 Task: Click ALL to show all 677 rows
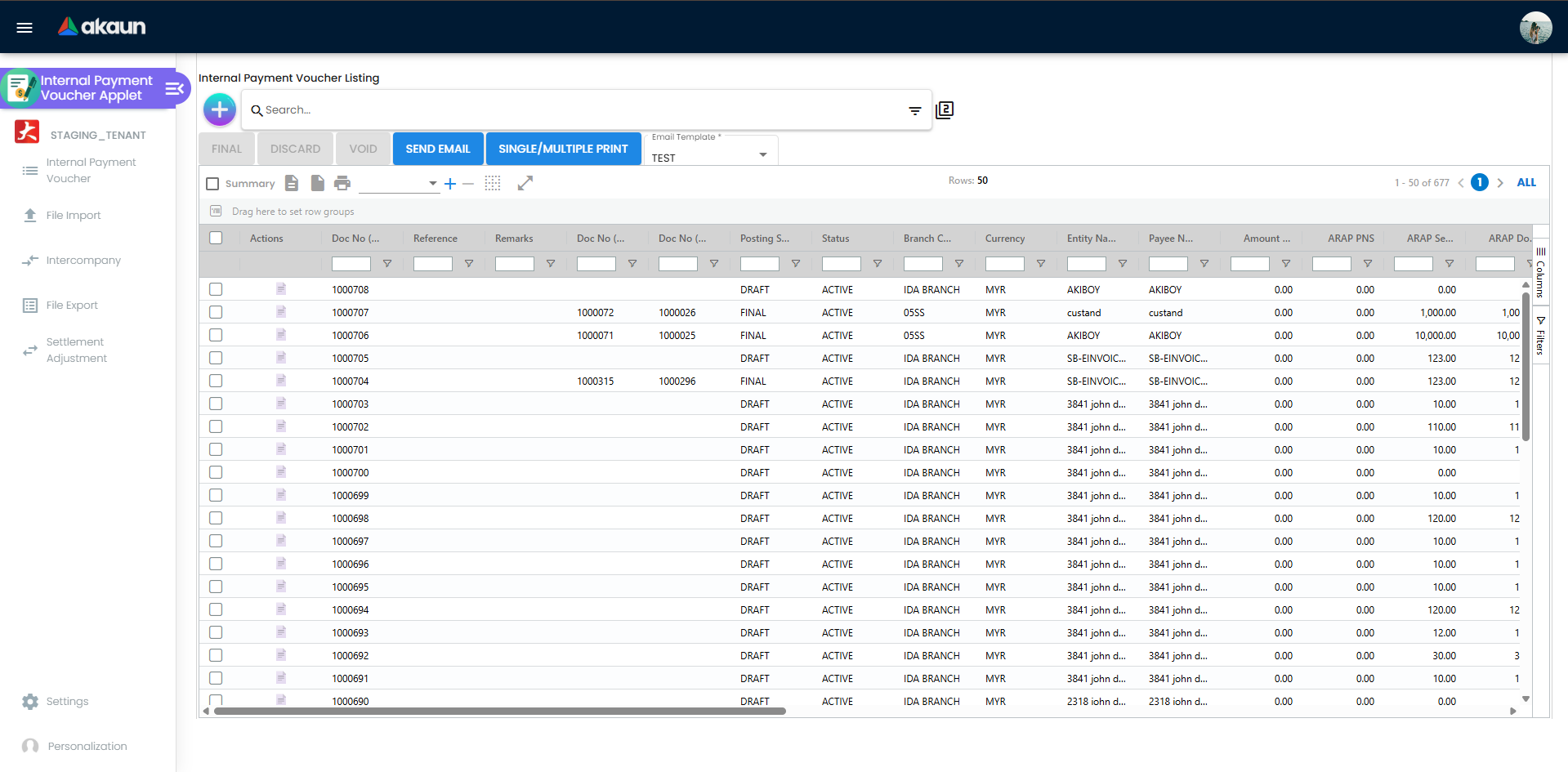tap(1526, 182)
